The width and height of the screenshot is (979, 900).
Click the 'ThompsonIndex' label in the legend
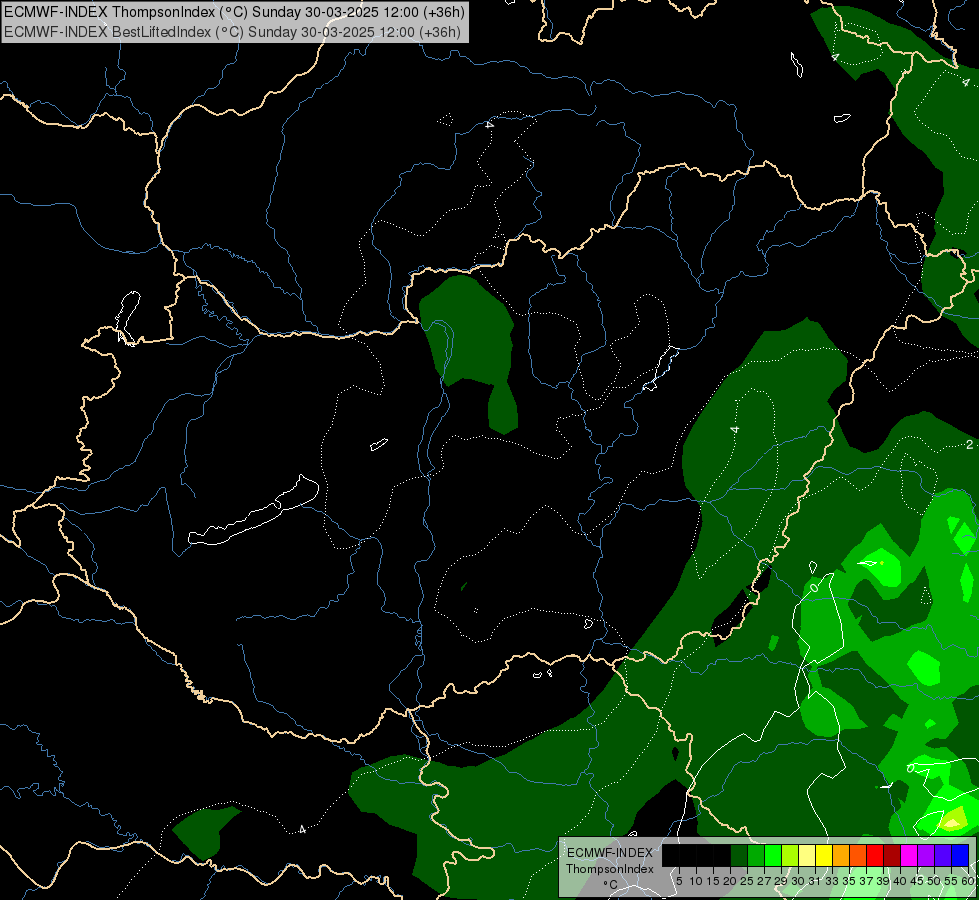tap(609, 869)
